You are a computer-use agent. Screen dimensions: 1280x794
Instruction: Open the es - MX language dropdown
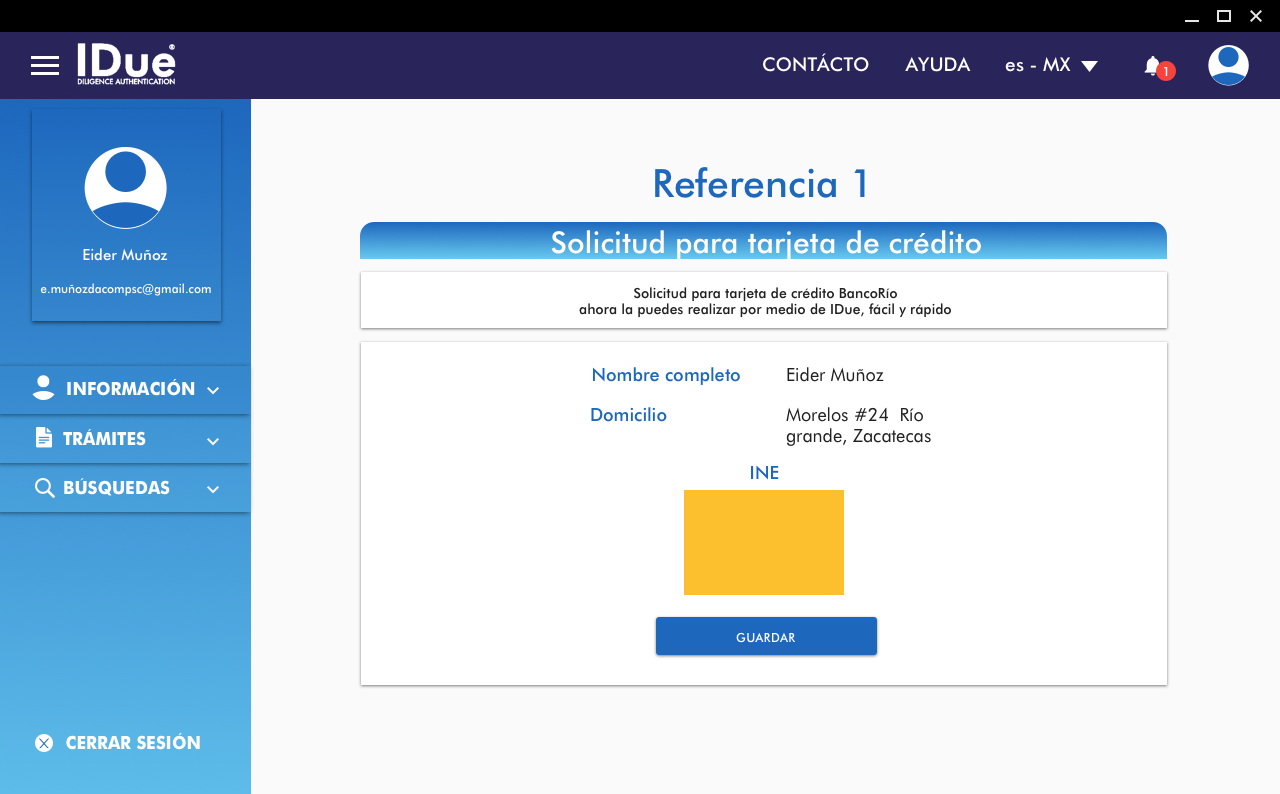[1051, 65]
